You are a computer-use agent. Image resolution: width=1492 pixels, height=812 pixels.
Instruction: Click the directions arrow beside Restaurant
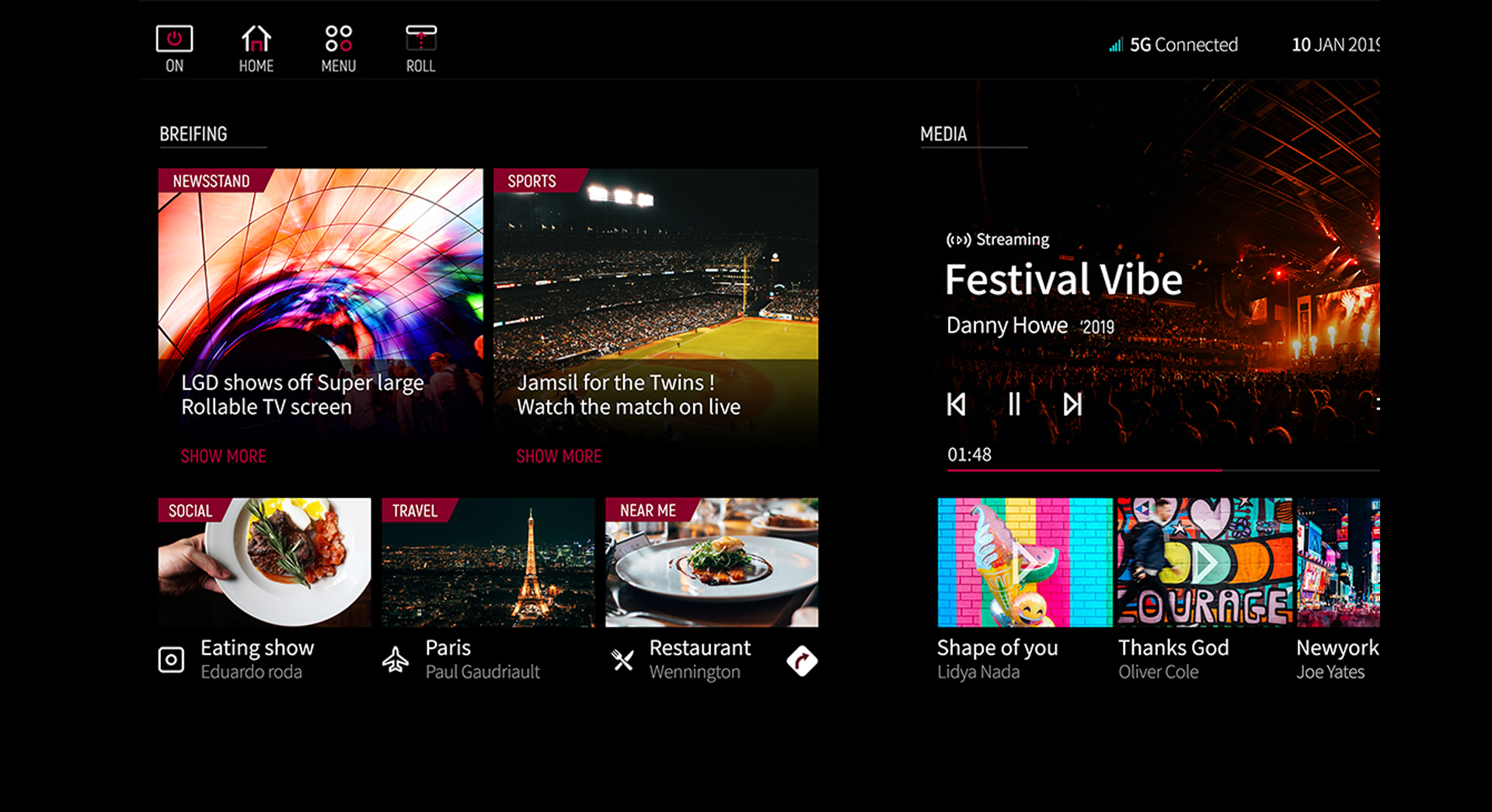click(802, 660)
